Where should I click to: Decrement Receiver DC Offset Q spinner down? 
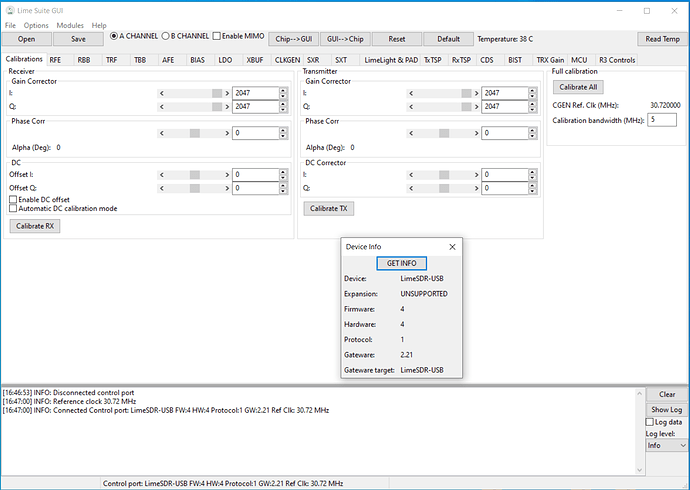283,191
